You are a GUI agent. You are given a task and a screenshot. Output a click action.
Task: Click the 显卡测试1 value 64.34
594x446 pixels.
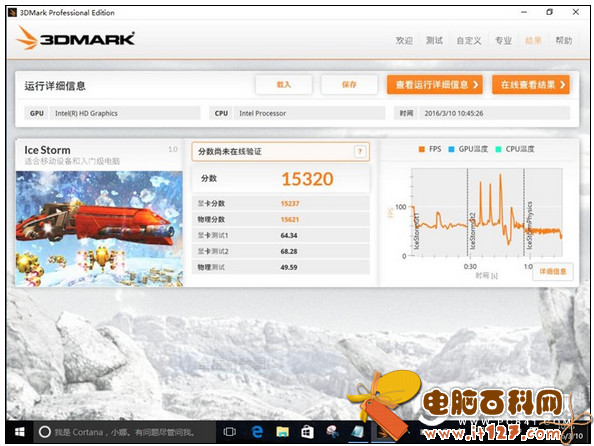click(289, 235)
